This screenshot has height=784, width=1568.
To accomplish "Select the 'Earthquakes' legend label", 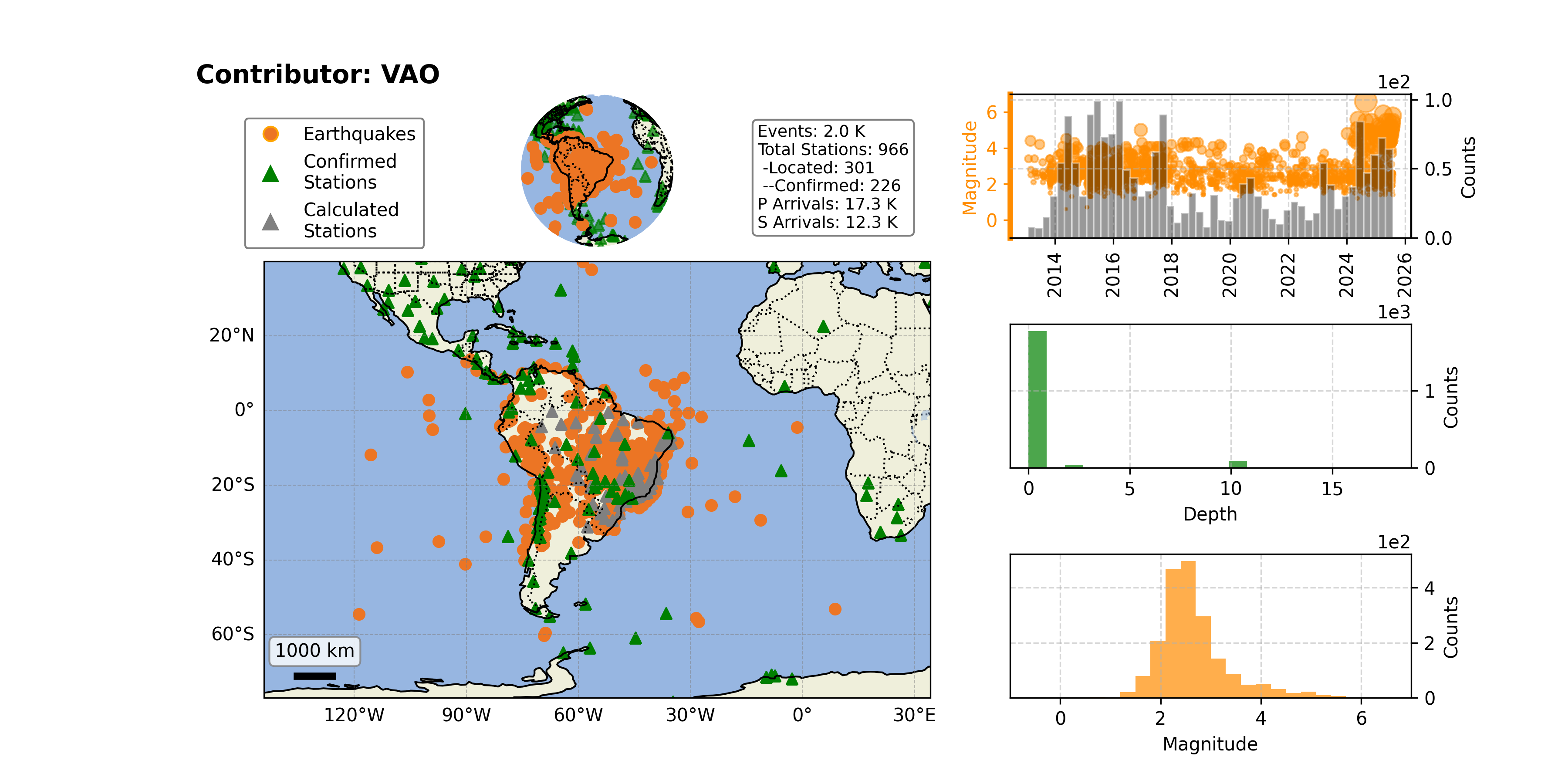I will pos(359,134).
